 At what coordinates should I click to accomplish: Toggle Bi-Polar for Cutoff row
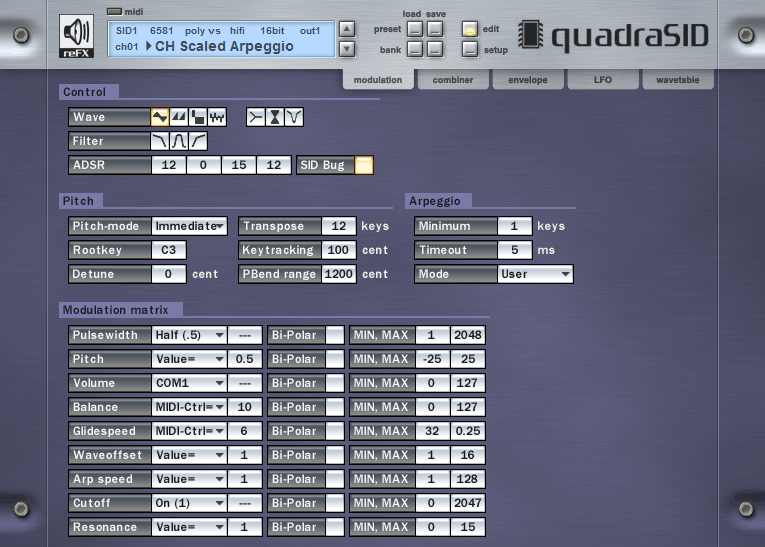coord(335,503)
